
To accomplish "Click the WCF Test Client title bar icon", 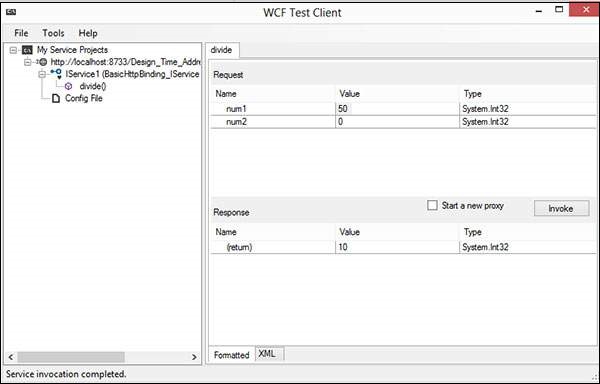I will click(11, 12).
